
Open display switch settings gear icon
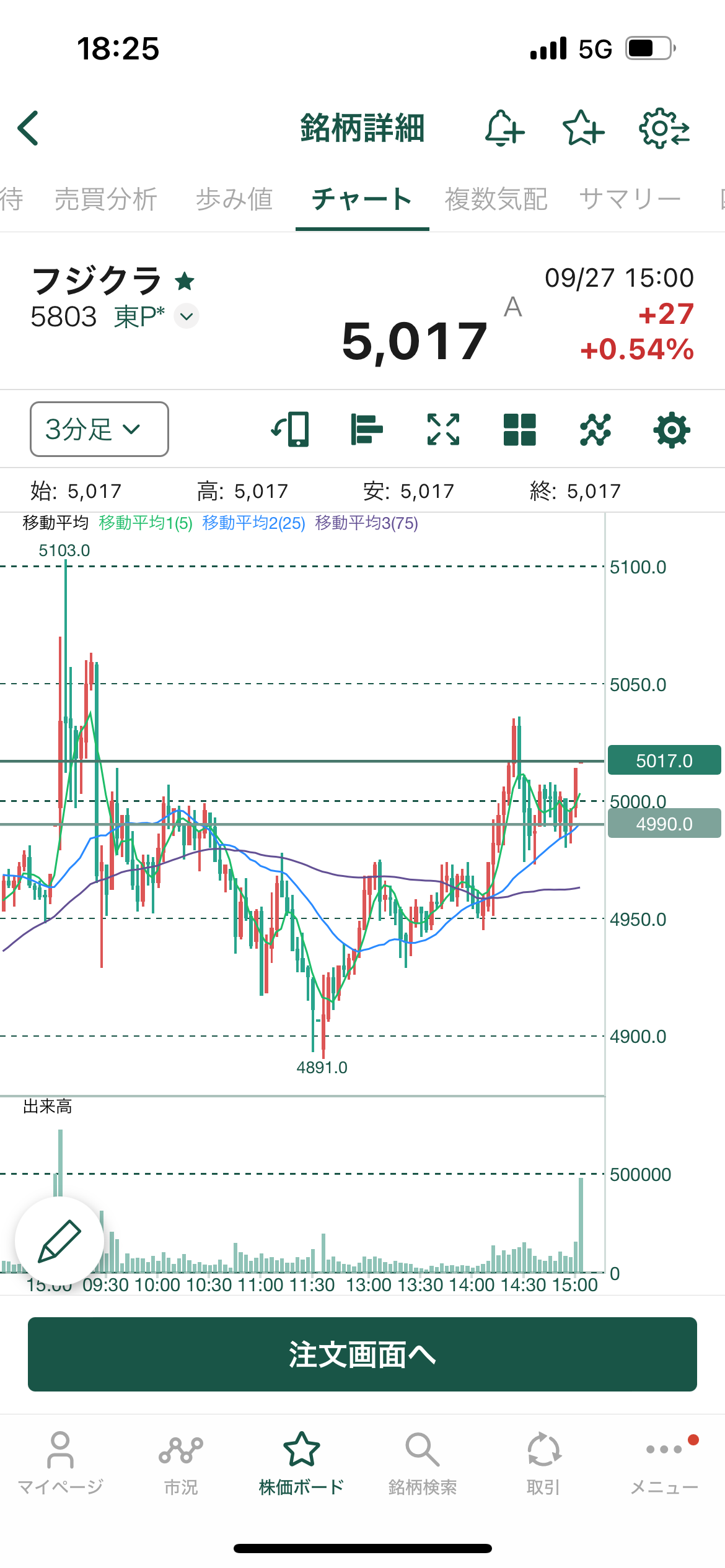coord(664,128)
